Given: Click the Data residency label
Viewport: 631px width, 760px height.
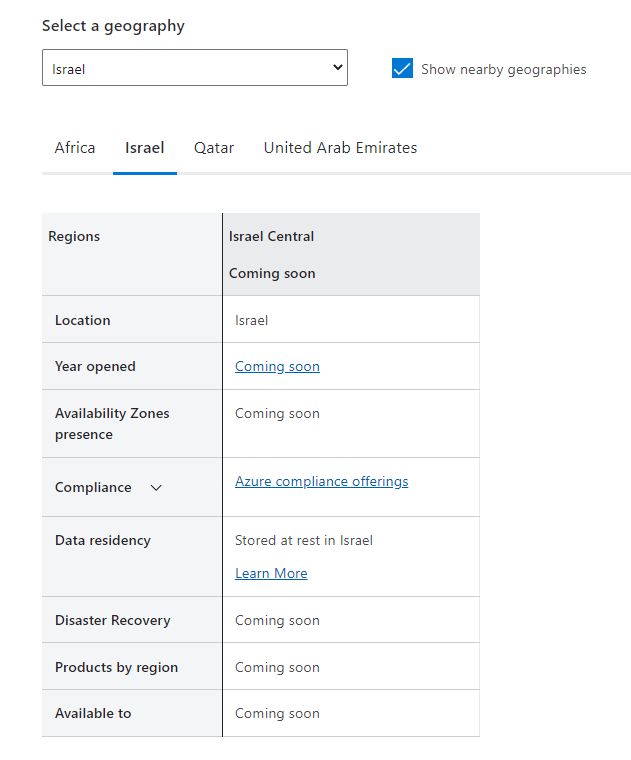Looking at the screenshot, I should tap(103, 540).
